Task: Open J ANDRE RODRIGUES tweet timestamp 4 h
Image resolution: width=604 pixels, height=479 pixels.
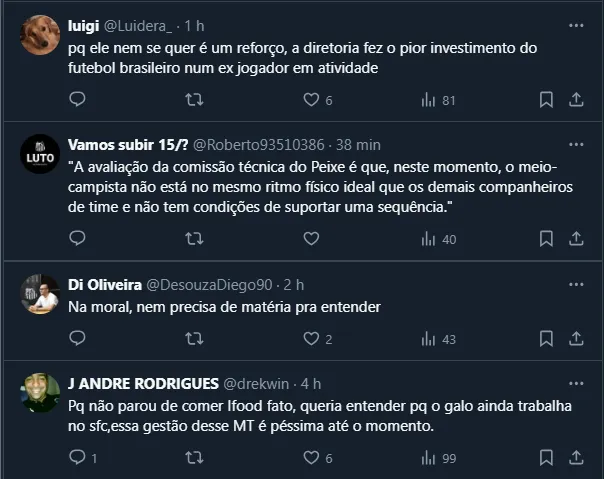Action: [x=310, y=383]
